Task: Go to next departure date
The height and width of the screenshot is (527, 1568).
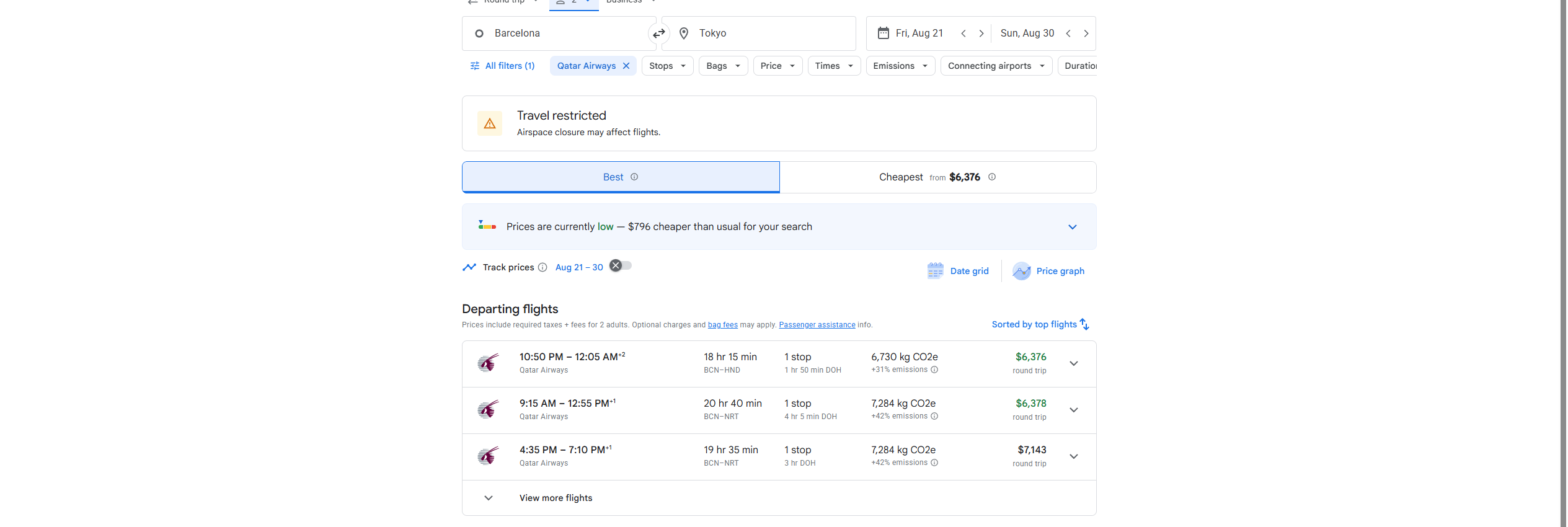Action: pyautogui.click(x=981, y=33)
